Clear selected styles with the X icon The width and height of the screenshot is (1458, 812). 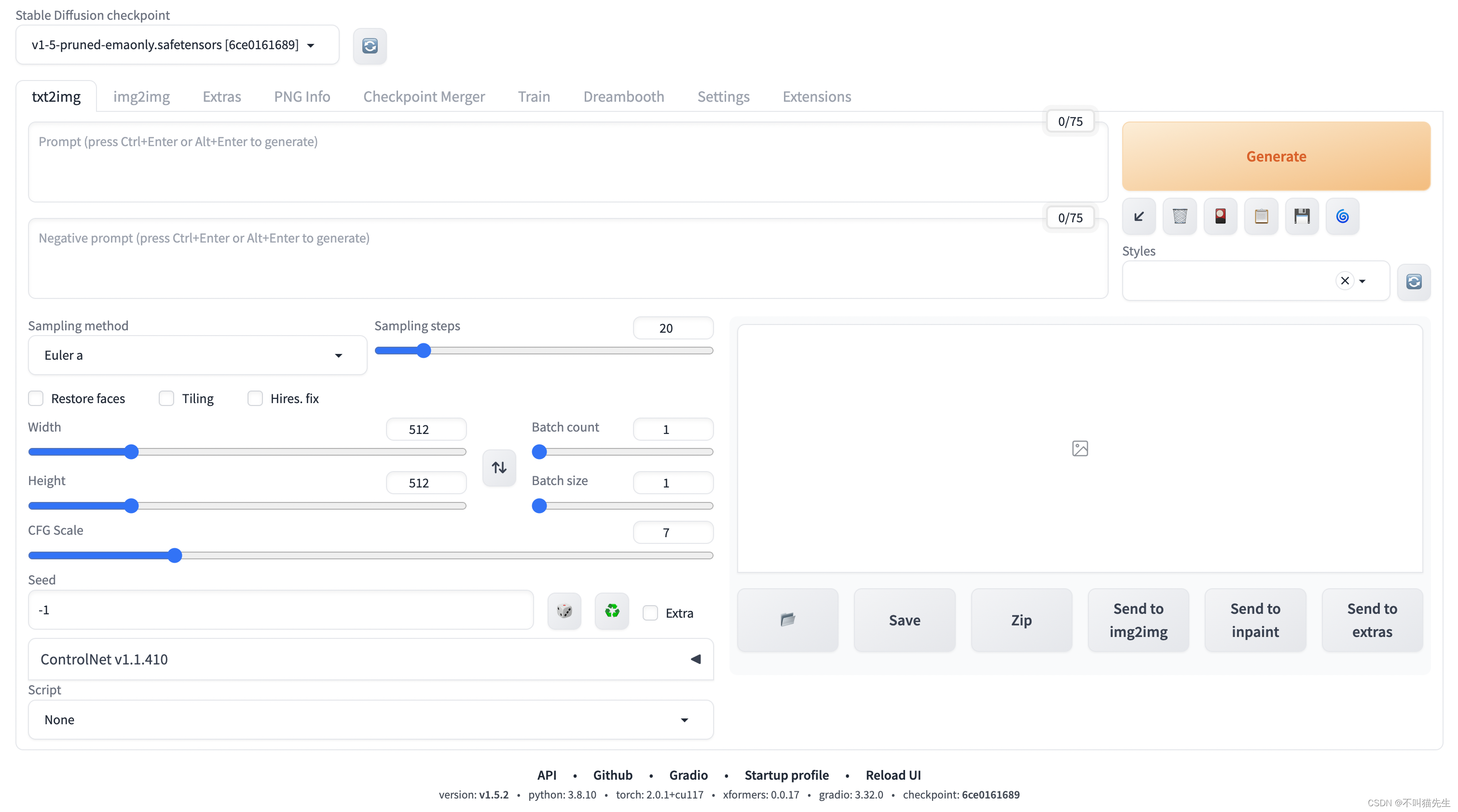pyautogui.click(x=1345, y=281)
